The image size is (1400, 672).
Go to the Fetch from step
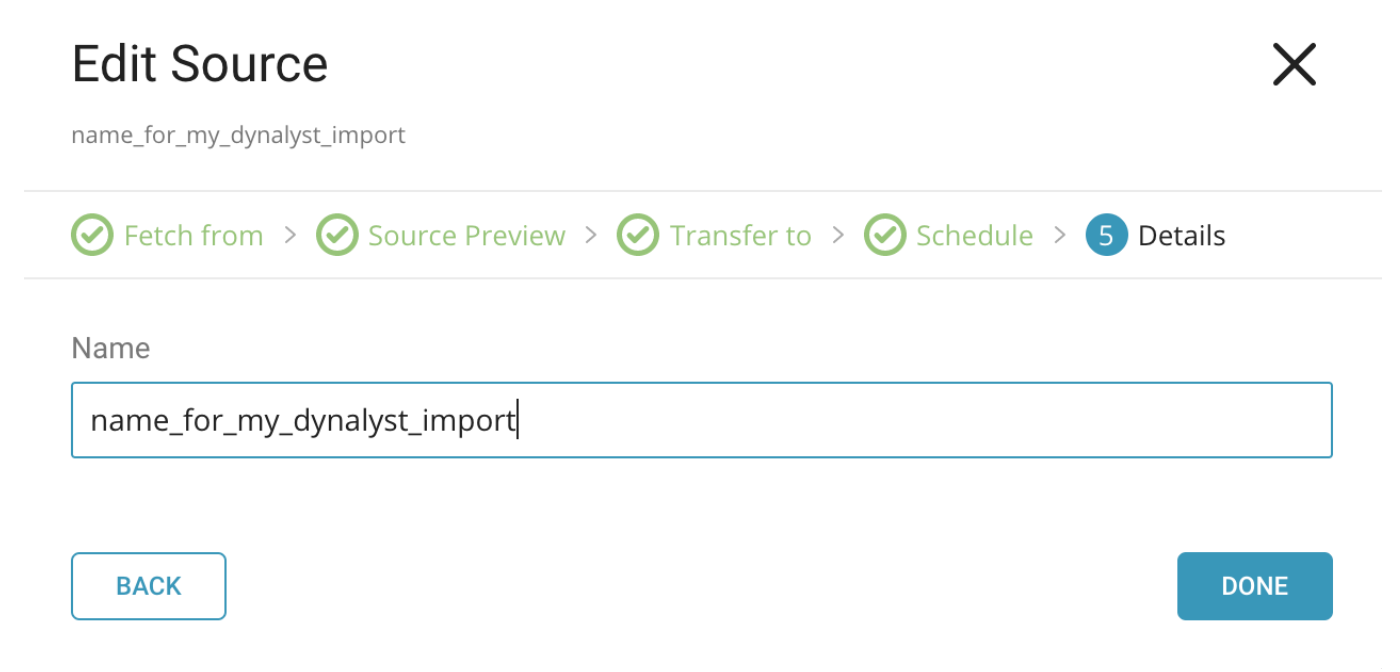(193, 236)
